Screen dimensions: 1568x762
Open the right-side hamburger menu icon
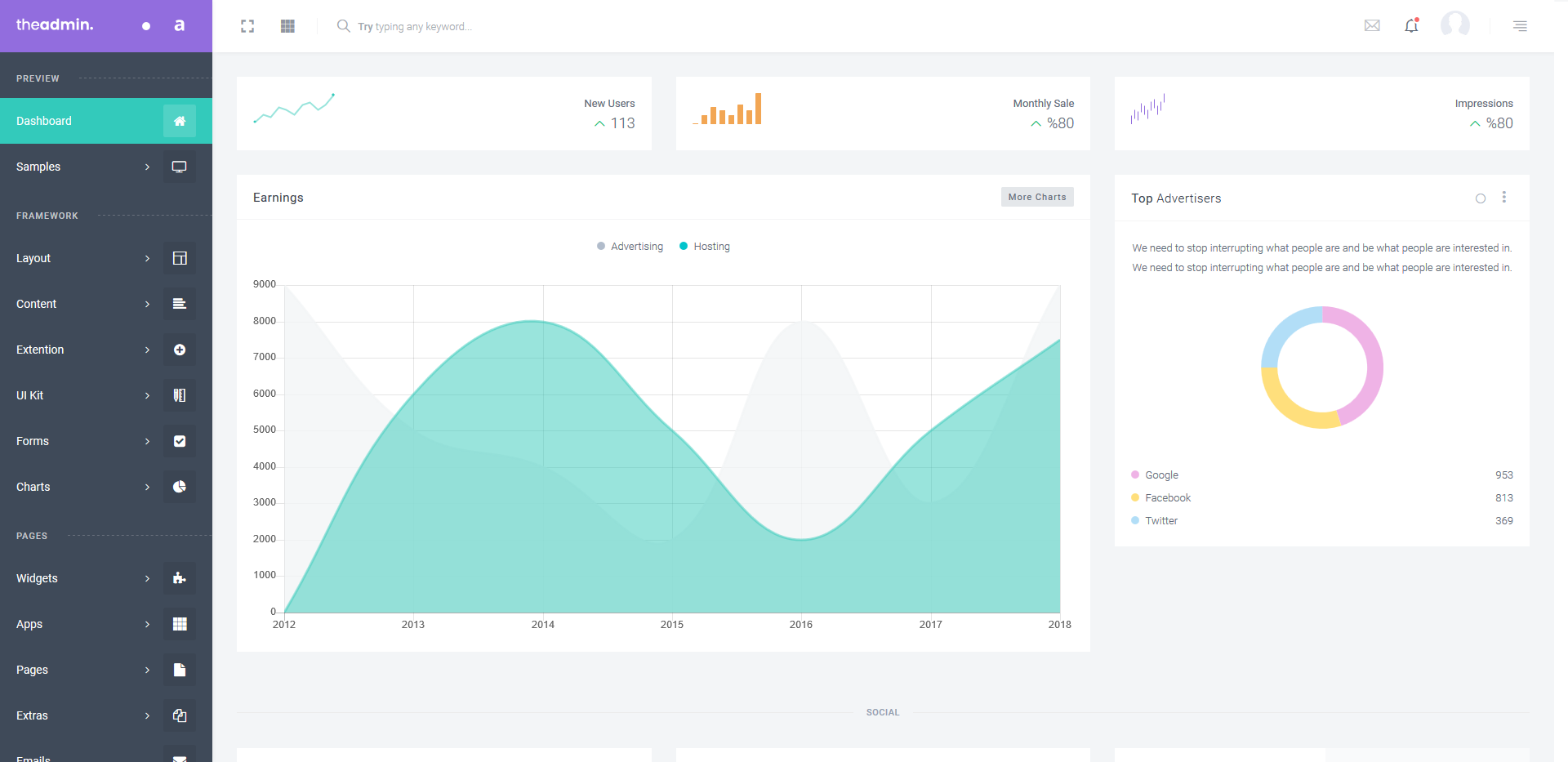[1520, 26]
